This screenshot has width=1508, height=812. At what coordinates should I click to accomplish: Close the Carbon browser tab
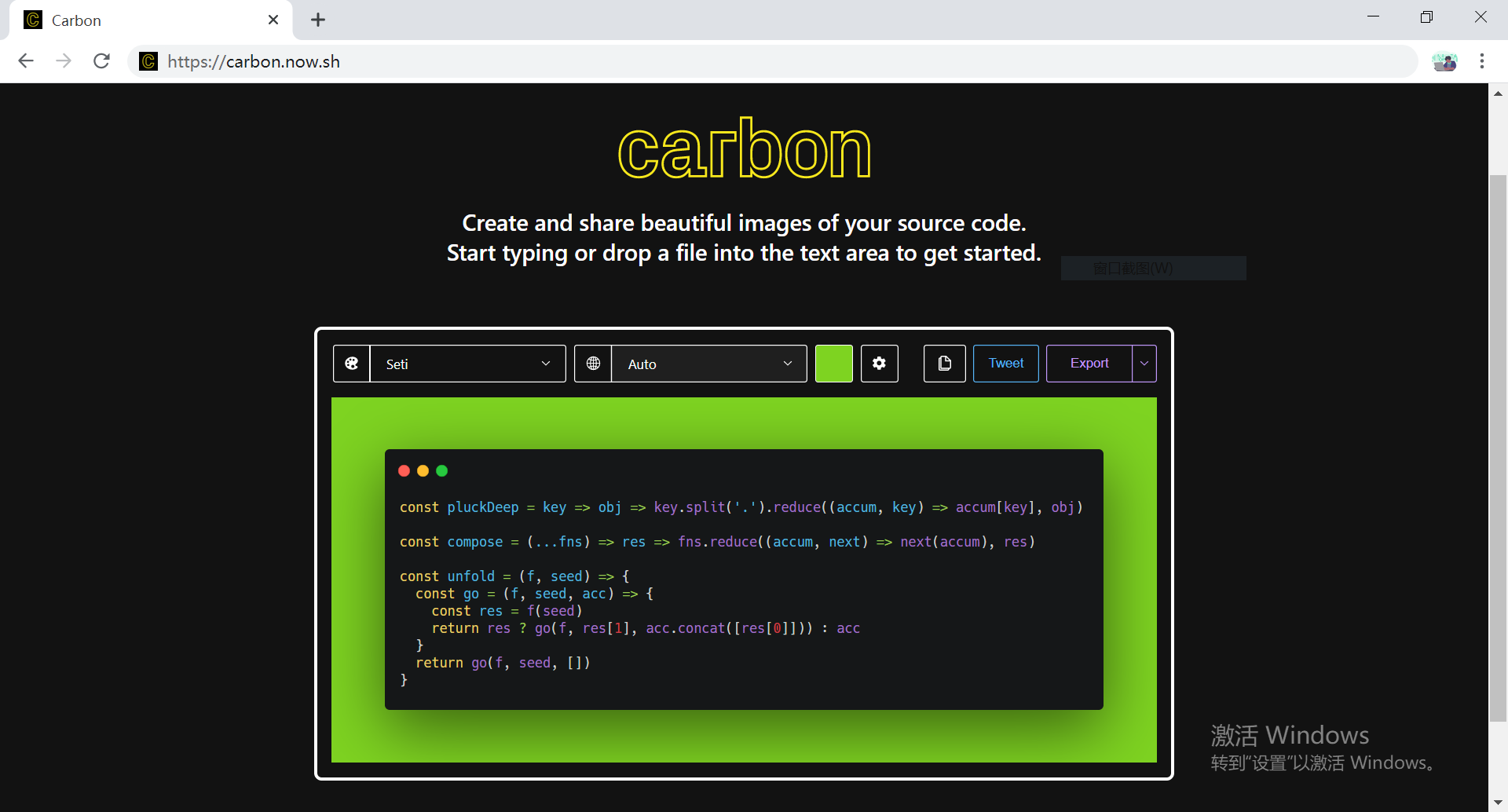click(273, 20)
